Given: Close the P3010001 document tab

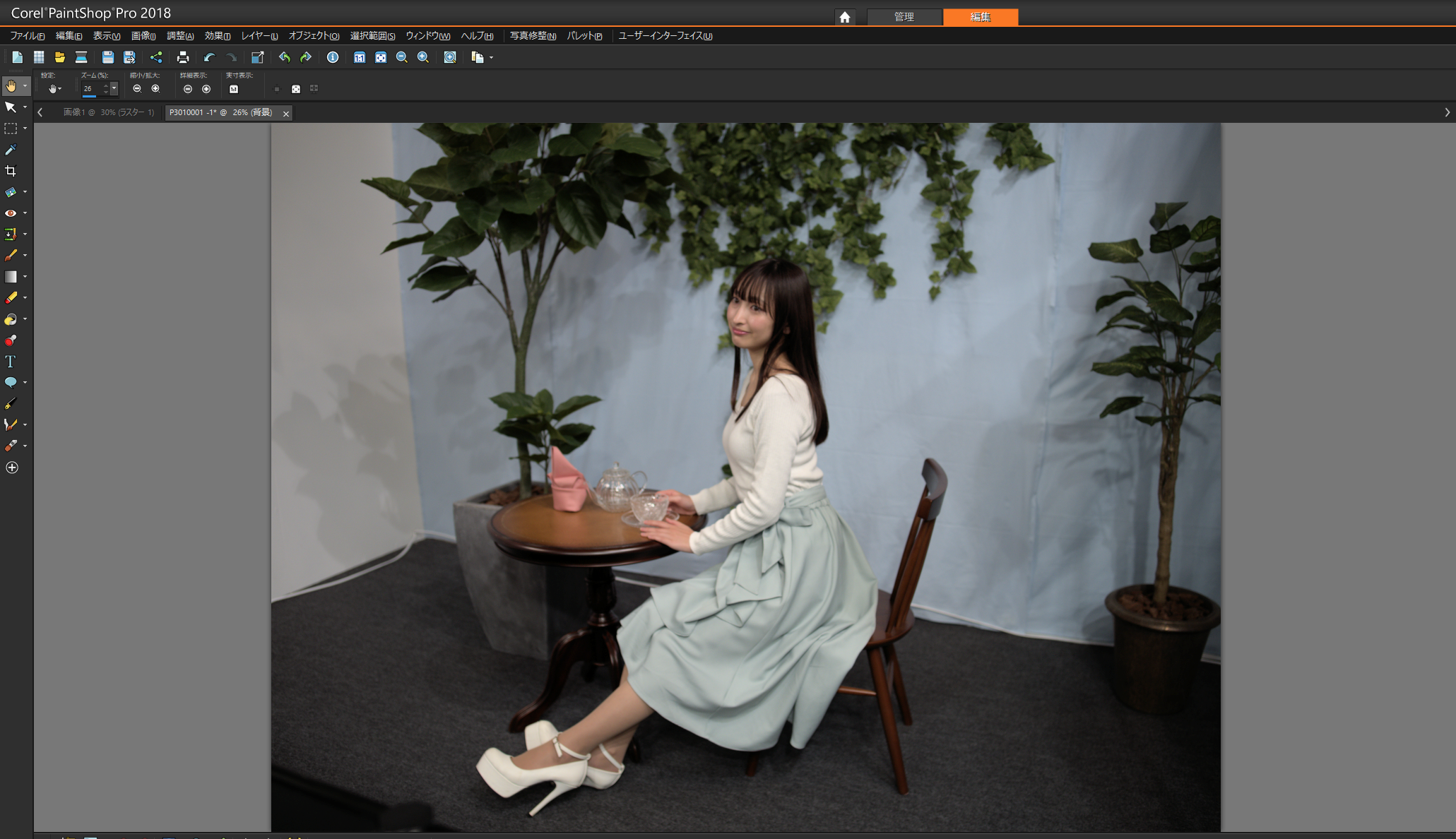Looking at the screenshot, I should coord(286,113).
